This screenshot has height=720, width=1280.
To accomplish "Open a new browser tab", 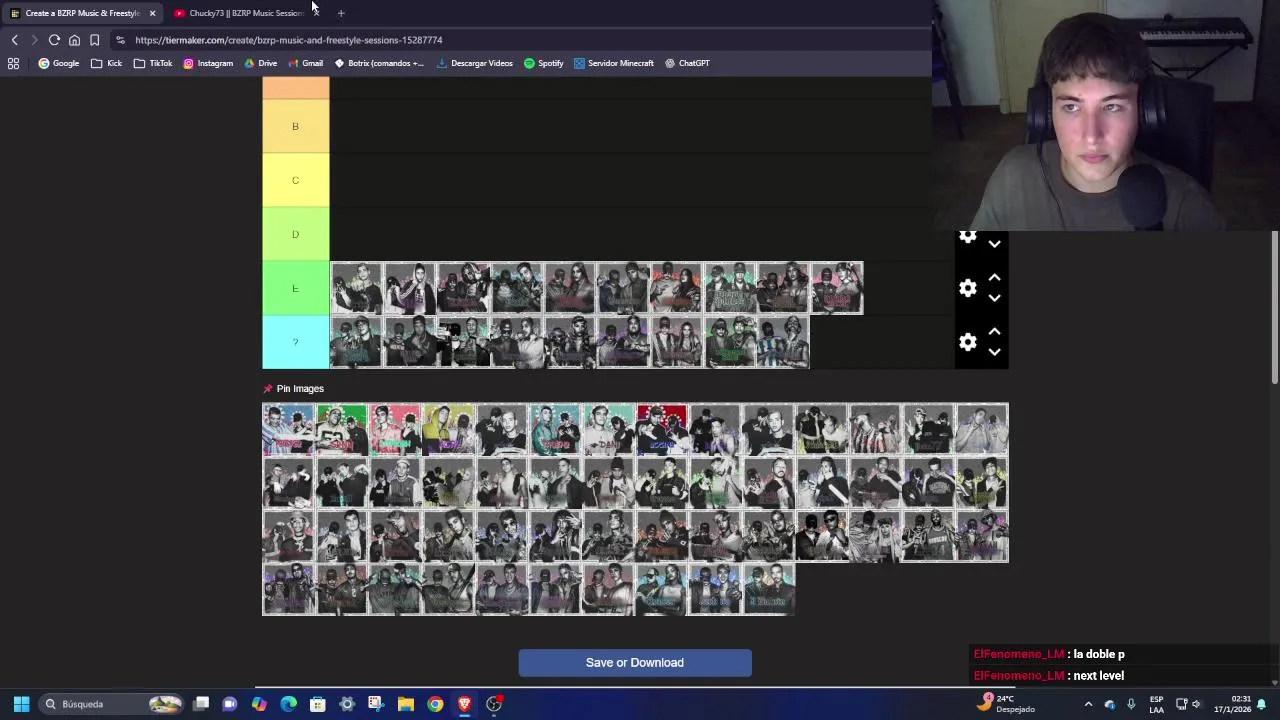I will 341,13.
